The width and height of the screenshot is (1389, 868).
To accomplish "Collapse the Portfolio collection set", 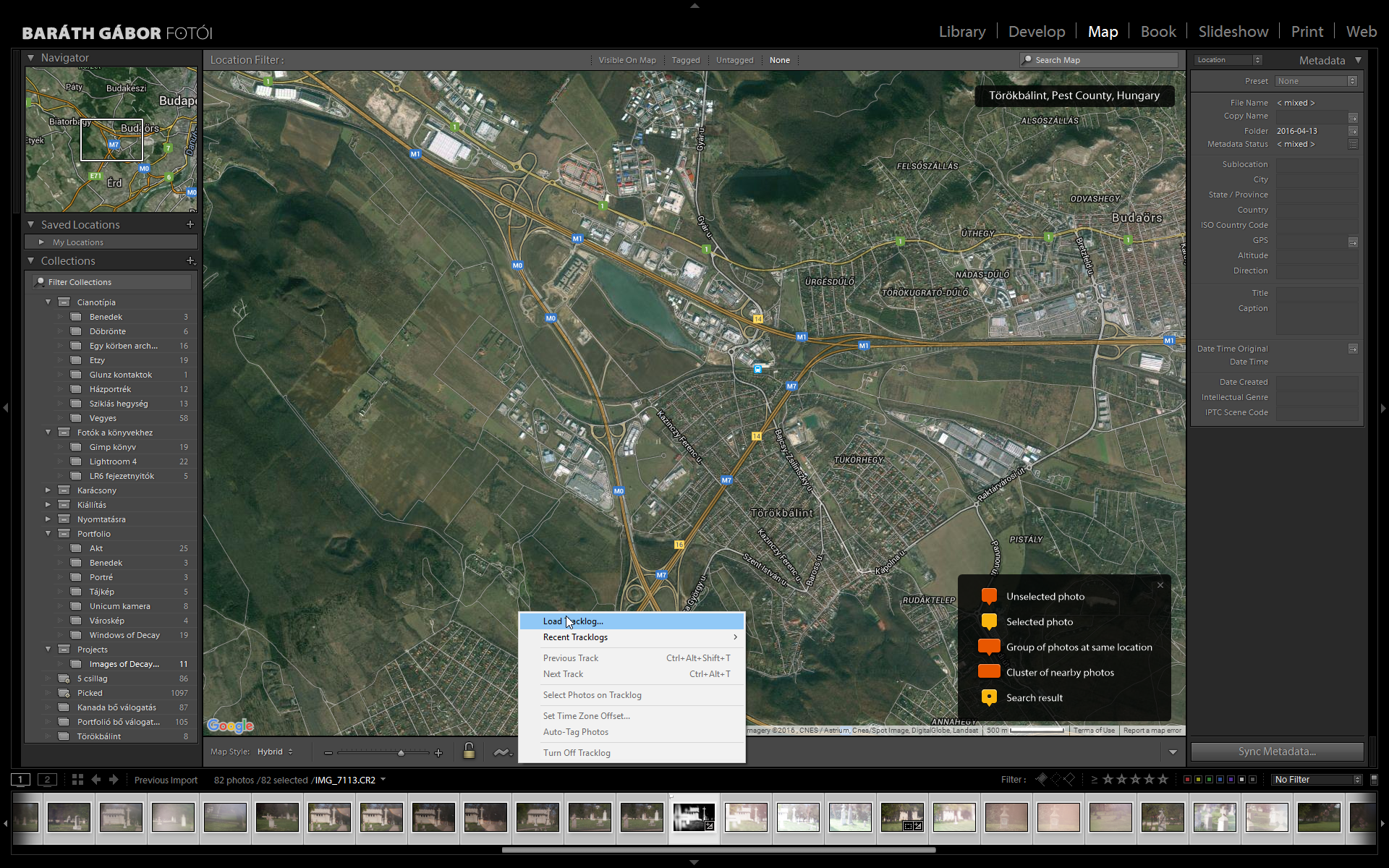I will [x=48, y=534].
